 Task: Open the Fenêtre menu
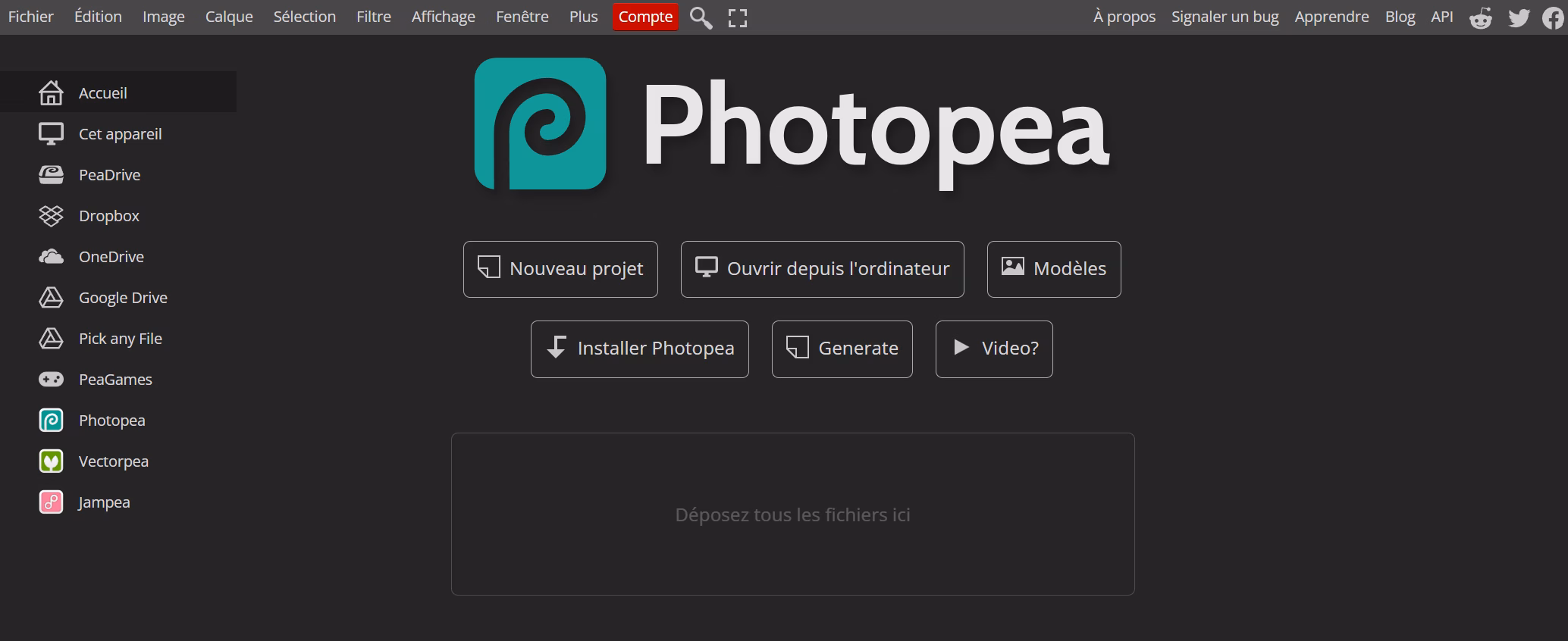click(522, 17)
